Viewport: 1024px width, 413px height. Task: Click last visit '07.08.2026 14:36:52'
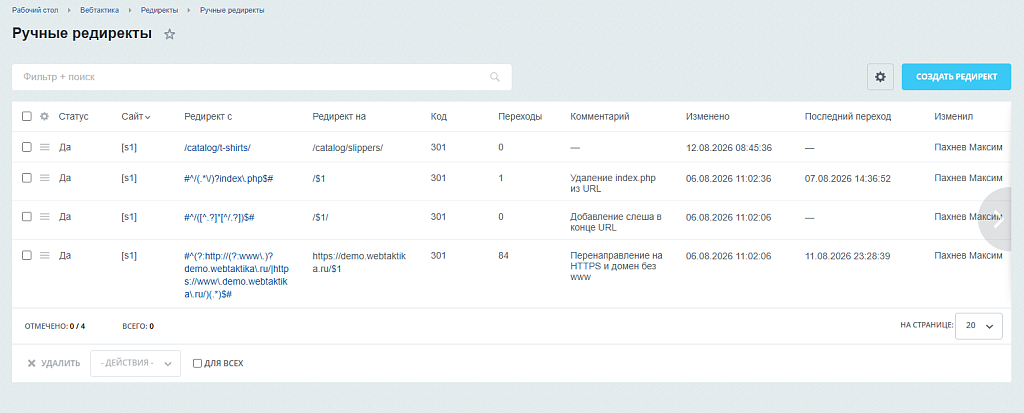coord(848,178)
